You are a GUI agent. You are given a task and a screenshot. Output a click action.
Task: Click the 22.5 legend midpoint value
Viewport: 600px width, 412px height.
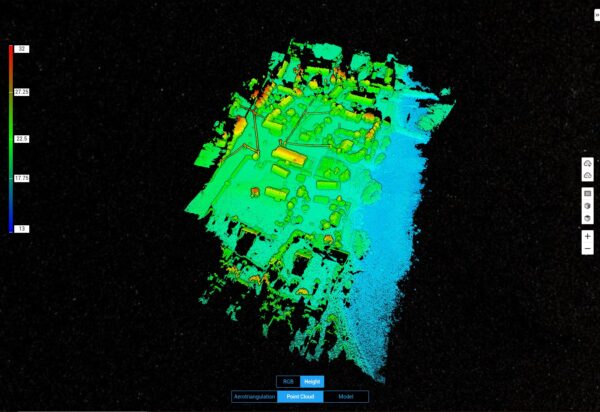21,138
